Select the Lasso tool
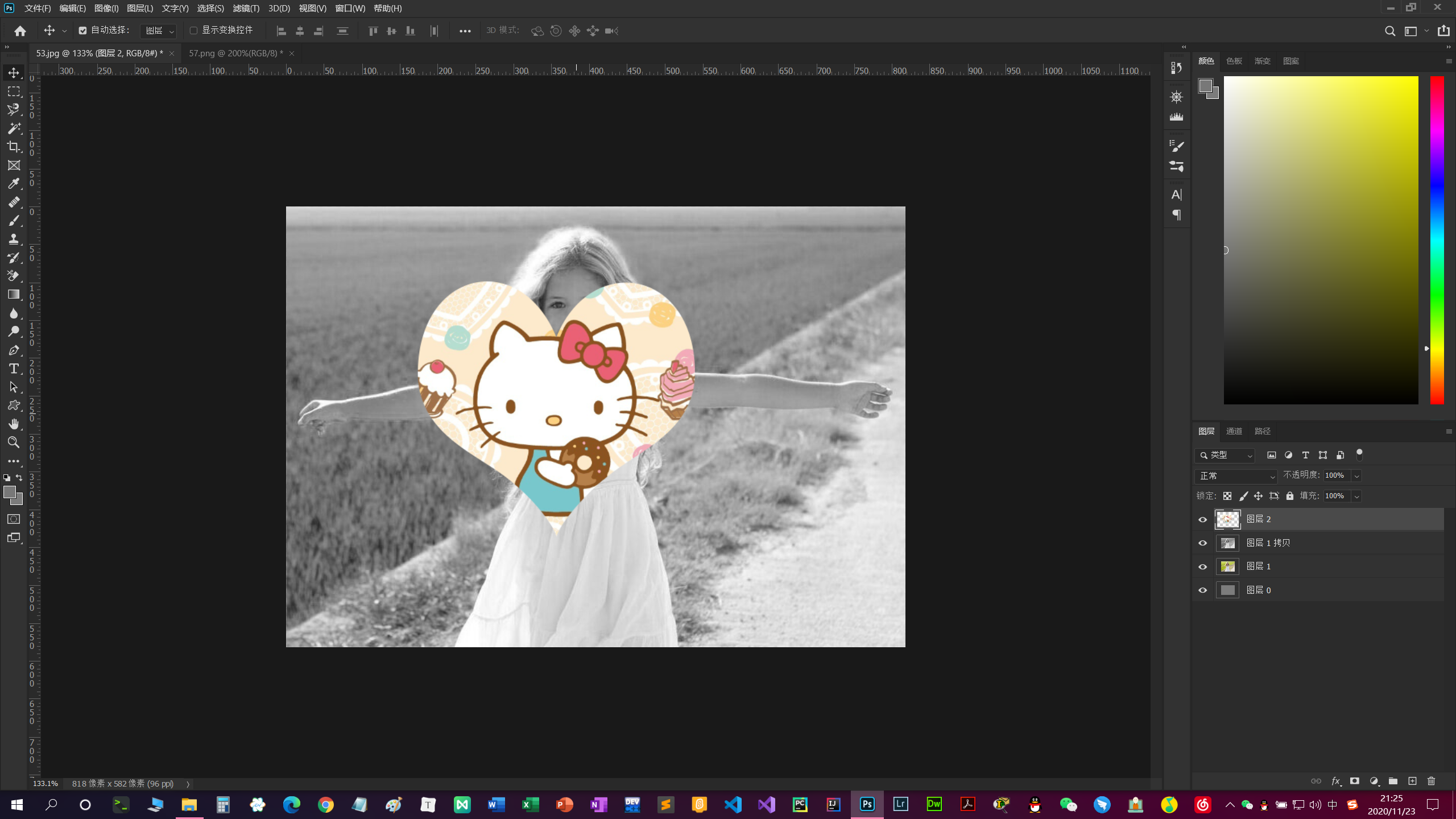This screenshot has height=819, width=1456. coord(14,110)
